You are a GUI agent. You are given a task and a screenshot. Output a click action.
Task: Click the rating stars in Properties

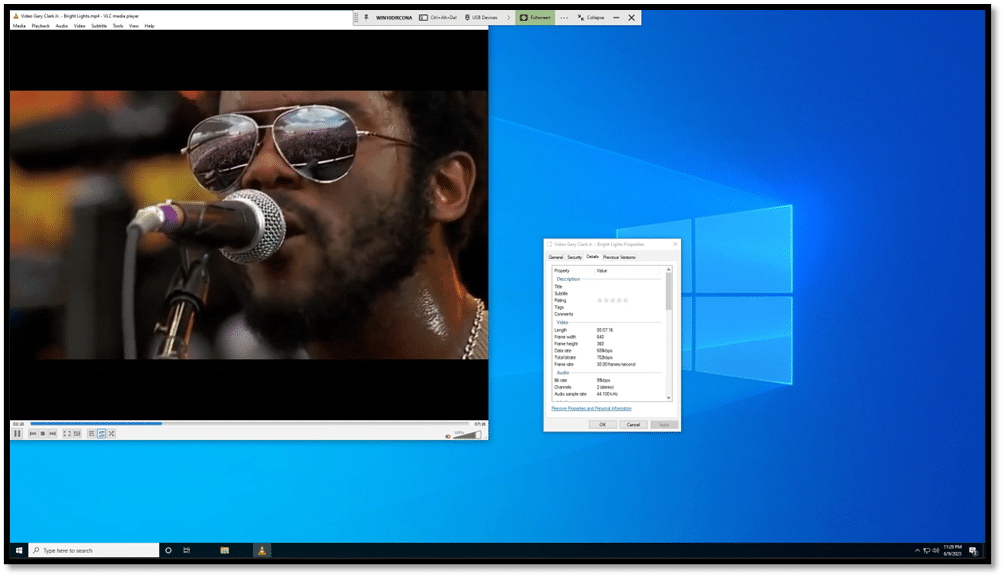pos(613,300)
